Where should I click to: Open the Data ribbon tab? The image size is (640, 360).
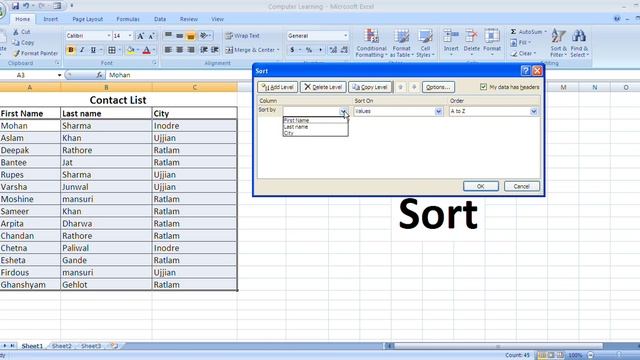pyautogui.click(x=160, y=19)
